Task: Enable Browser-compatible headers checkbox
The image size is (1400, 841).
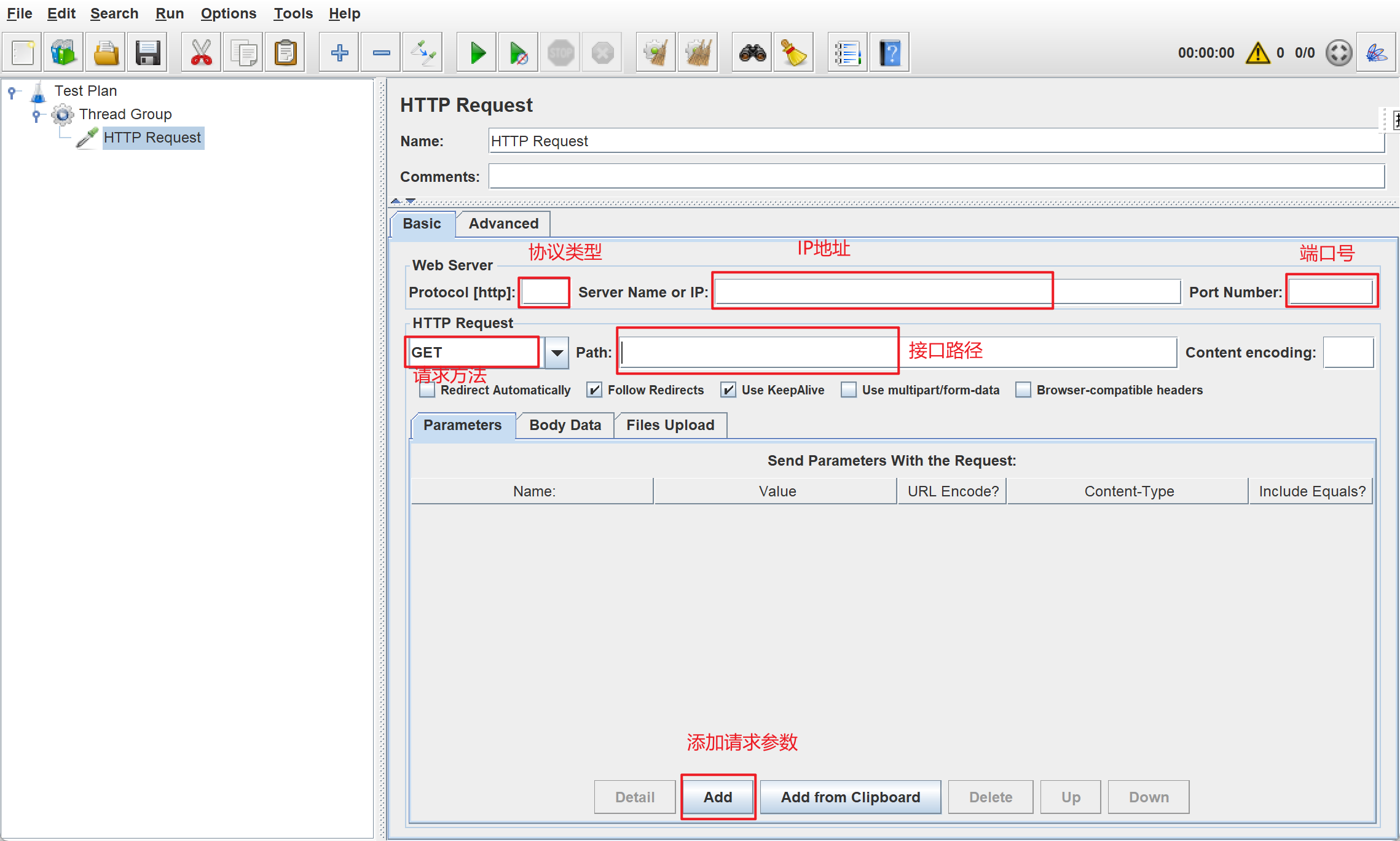Action: coord(1023,390)
